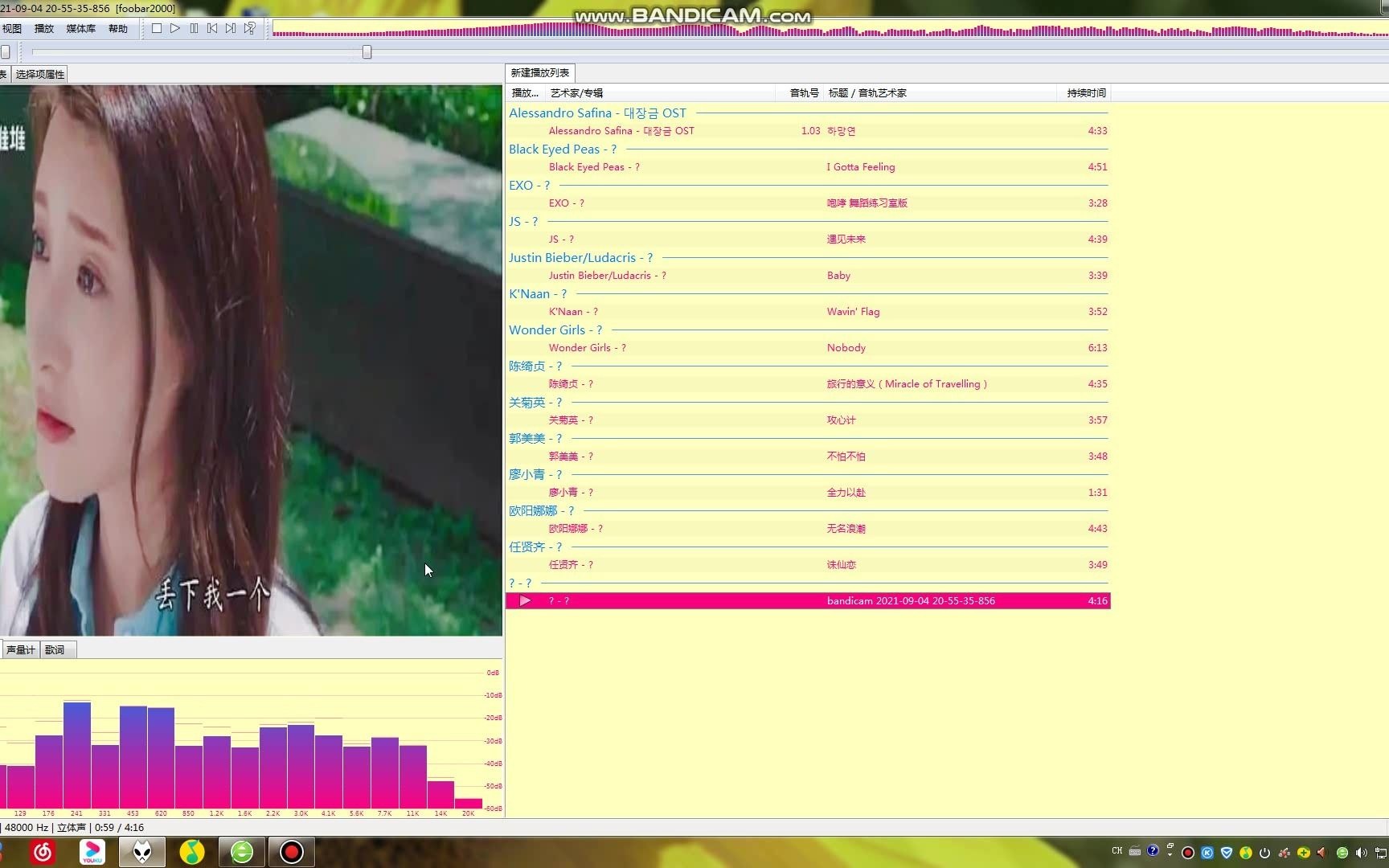1389x868 pixels.
Task: Select the track '诛仙恋'
Action: pyautogui.click(x=808, y=565)
